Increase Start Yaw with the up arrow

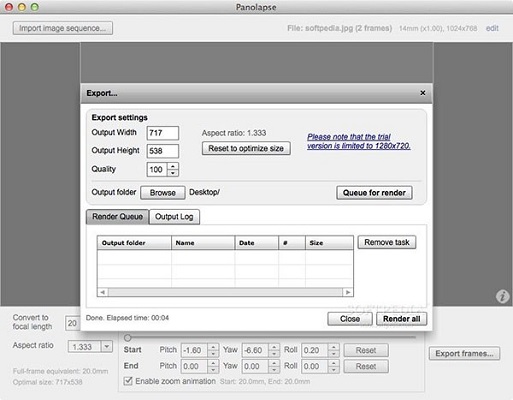click(274, 347)
